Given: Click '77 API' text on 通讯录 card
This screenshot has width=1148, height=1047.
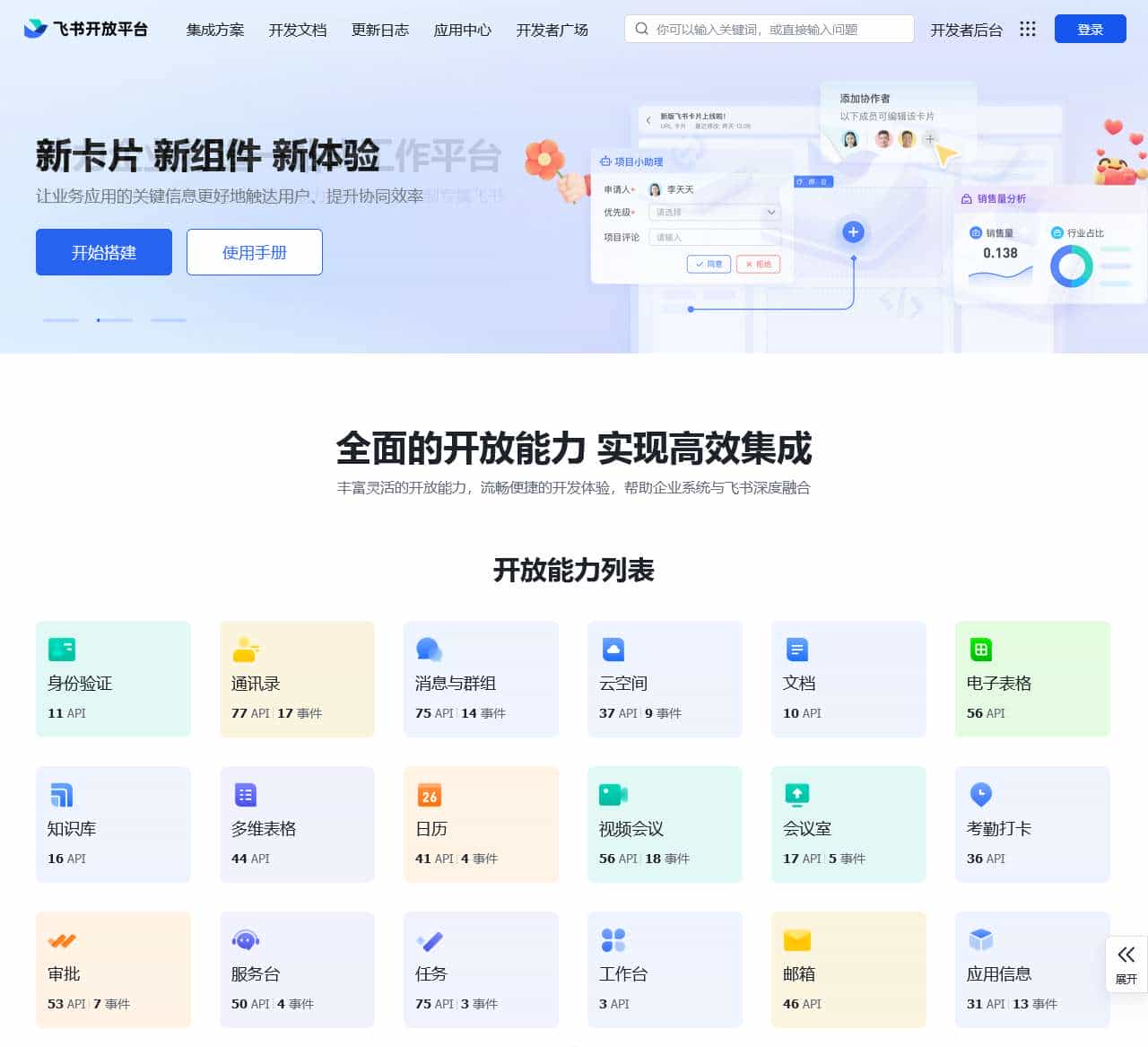Looking at the screenshot, I should (250, 713).
